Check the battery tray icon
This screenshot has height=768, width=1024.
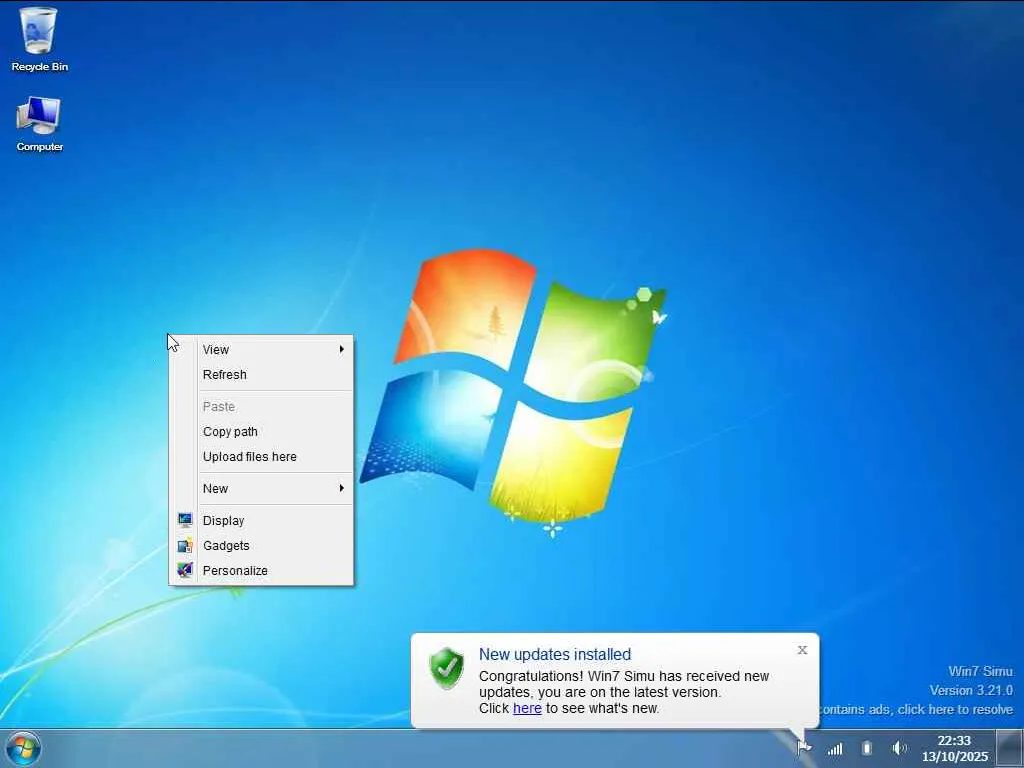pos(867,748)
